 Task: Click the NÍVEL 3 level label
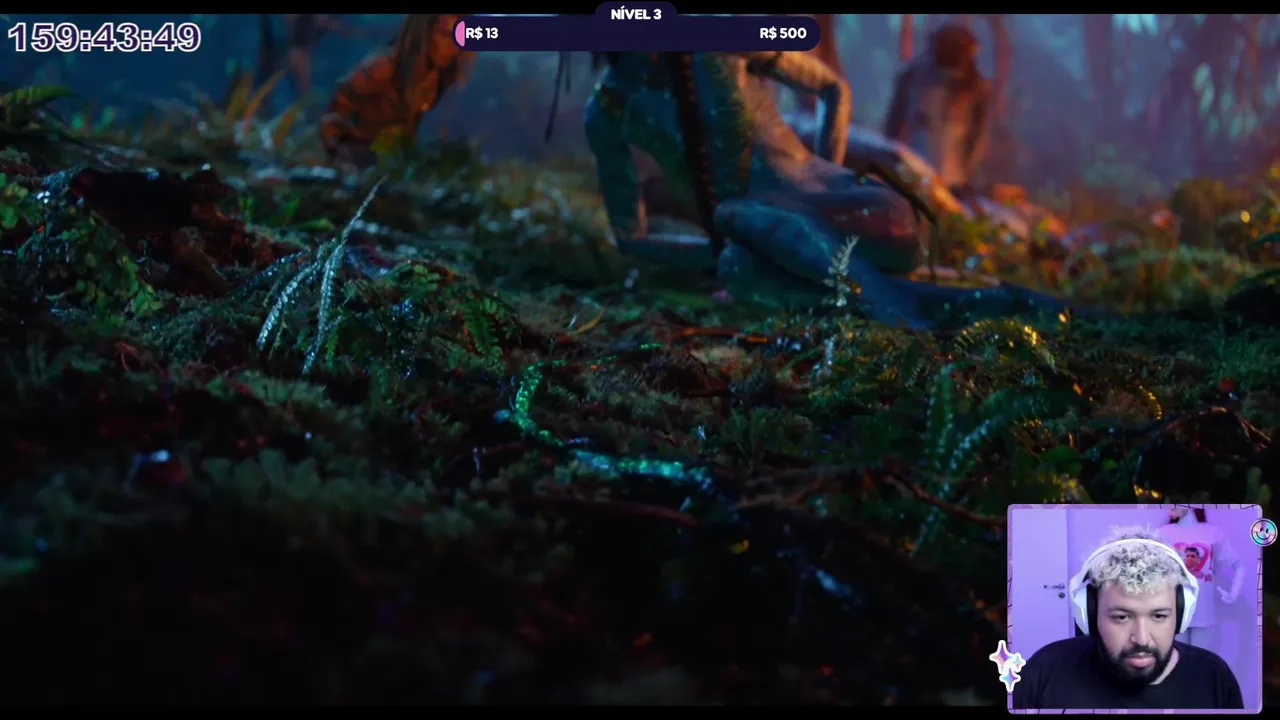(x=636, y=14)
